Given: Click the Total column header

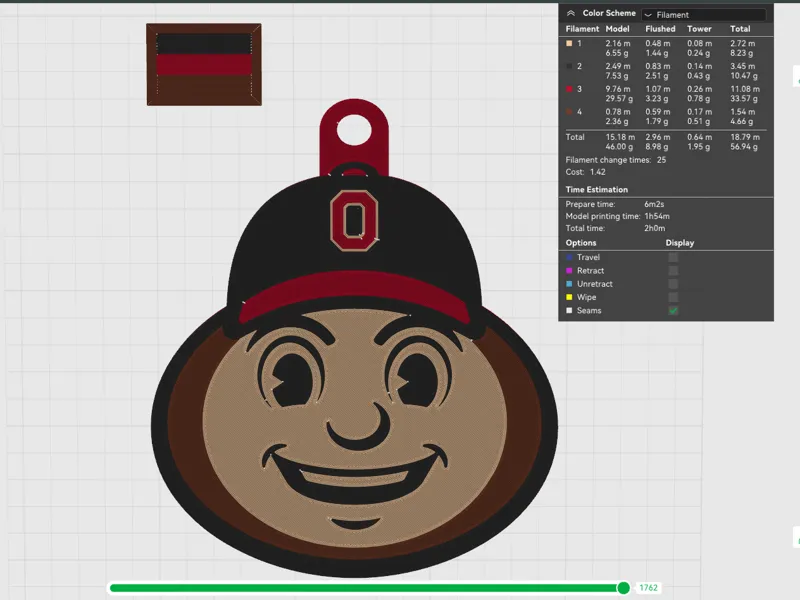Looking at the screenshot, I should 740,29.
